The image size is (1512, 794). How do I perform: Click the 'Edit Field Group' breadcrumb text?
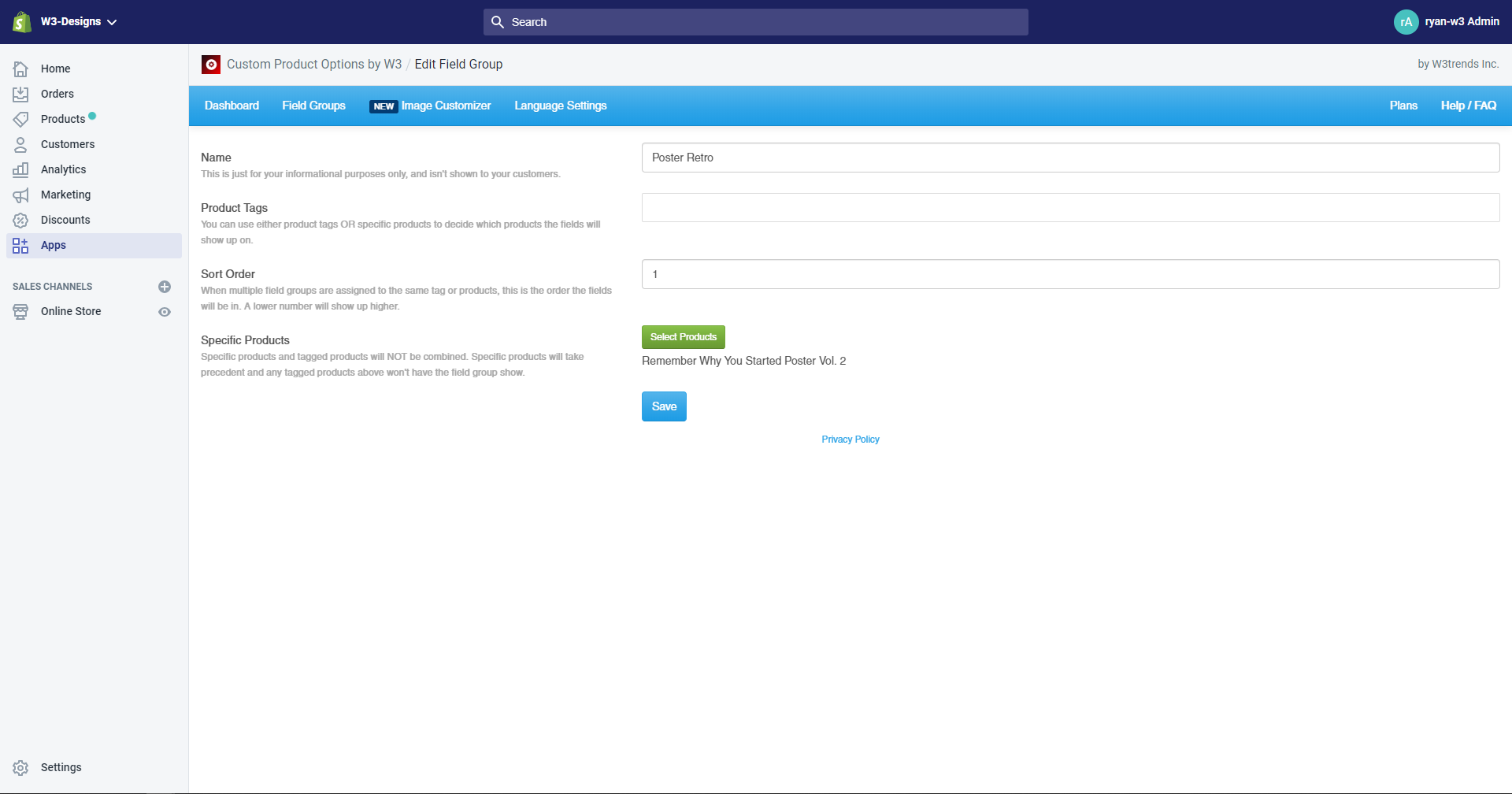[x=458, y=65]
